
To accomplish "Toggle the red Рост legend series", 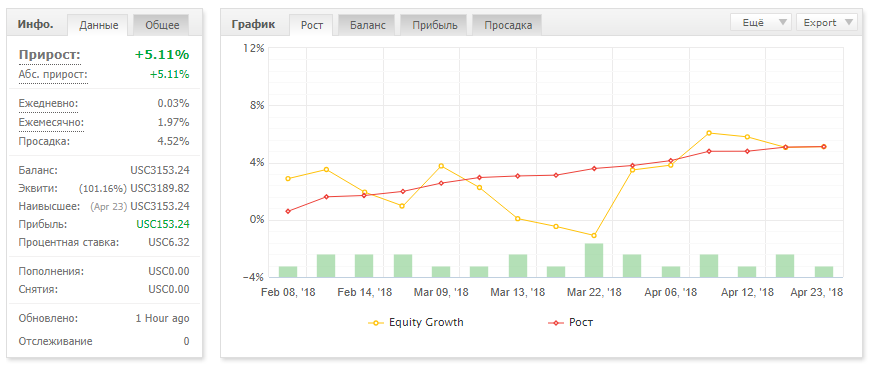I will 571,322.
